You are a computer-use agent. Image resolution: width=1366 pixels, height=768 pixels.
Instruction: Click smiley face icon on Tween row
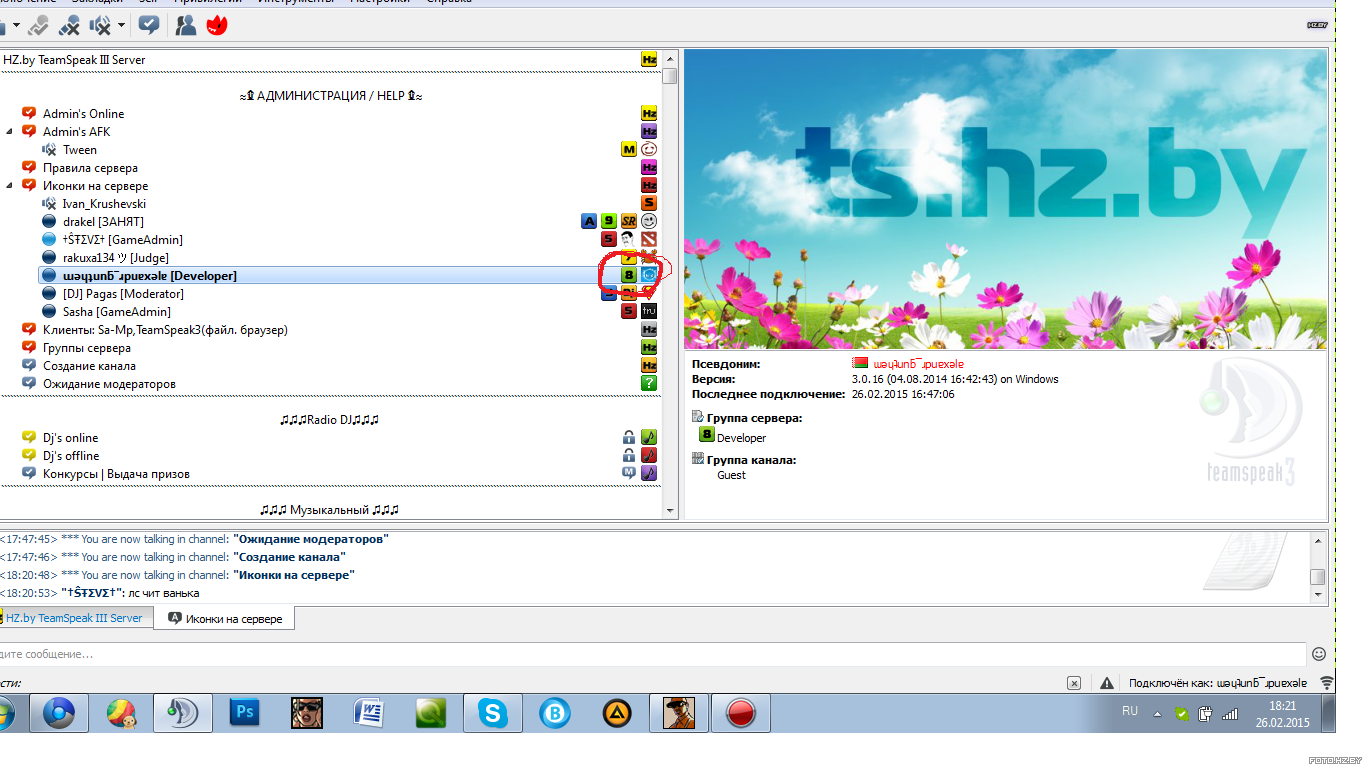pos(649,150)
